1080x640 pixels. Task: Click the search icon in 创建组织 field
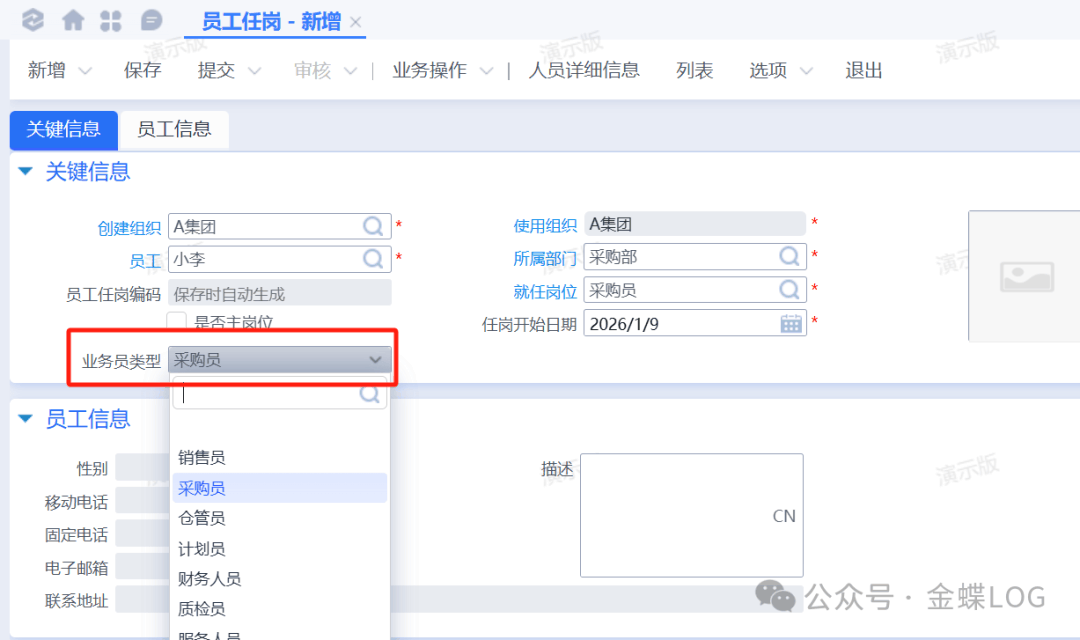pyautogui.click(x=374, y=227)
